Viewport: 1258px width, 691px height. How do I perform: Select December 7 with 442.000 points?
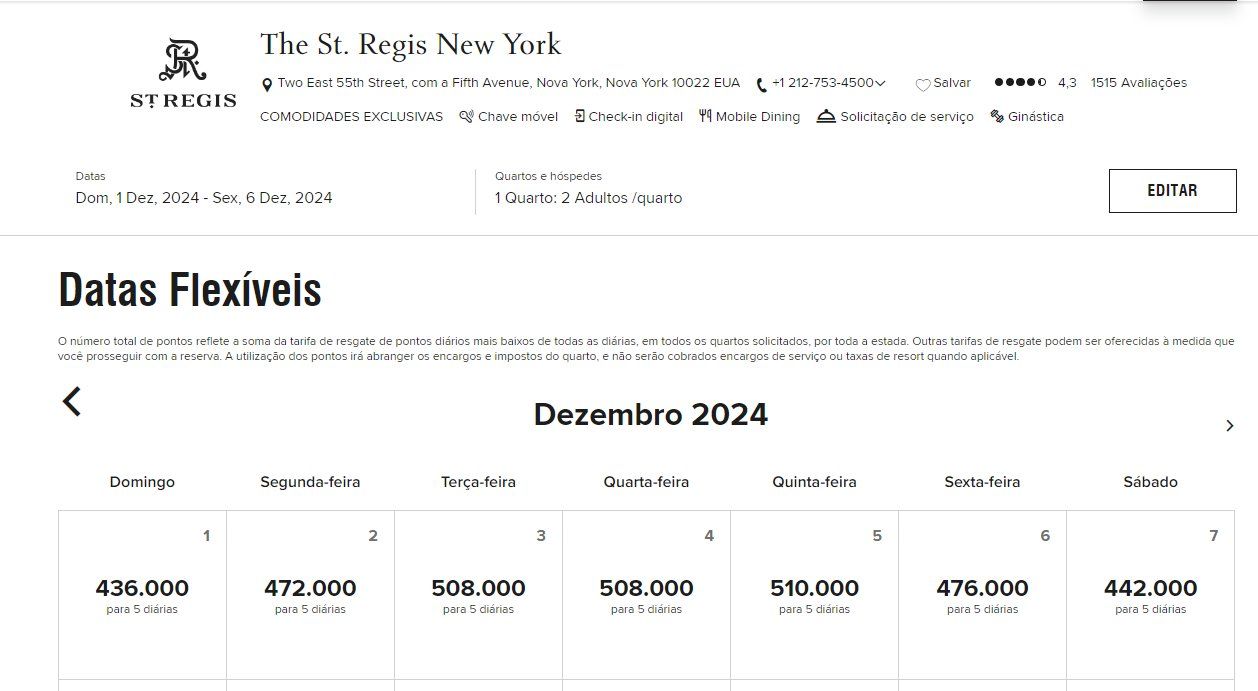(x=1150, y=595)
